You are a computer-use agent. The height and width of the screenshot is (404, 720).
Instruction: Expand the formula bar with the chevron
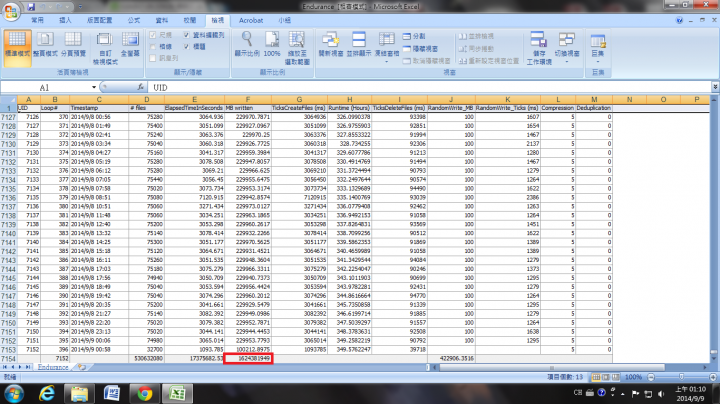click(715, 87)
